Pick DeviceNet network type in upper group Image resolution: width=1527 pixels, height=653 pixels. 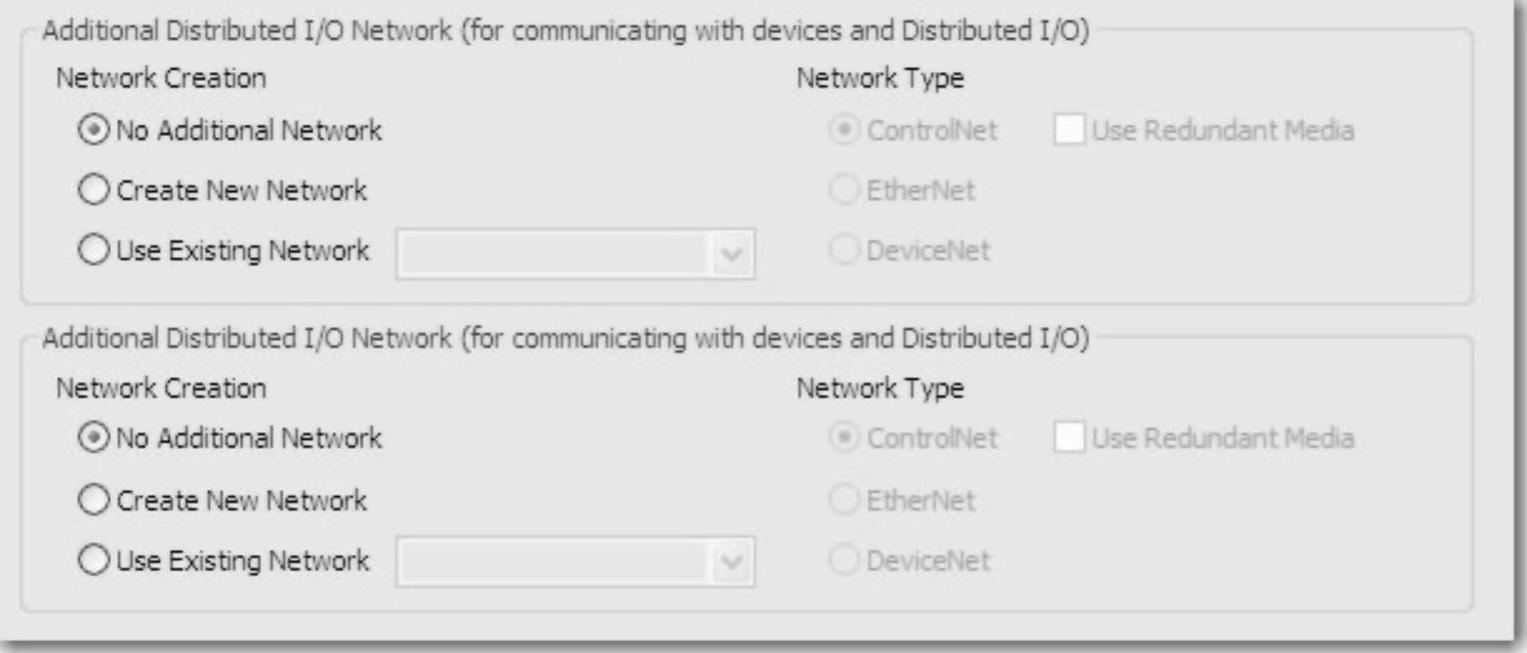click(x=842, y=251)
